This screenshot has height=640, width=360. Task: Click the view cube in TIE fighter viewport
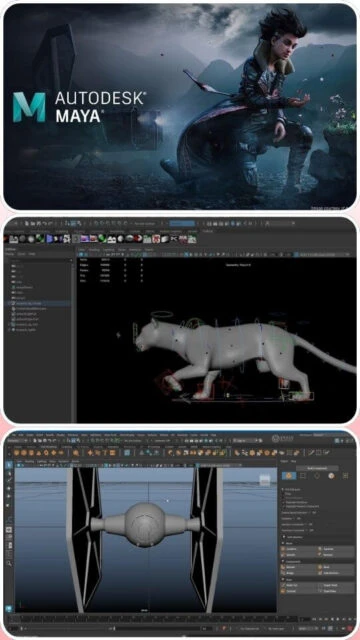(264, 480)
